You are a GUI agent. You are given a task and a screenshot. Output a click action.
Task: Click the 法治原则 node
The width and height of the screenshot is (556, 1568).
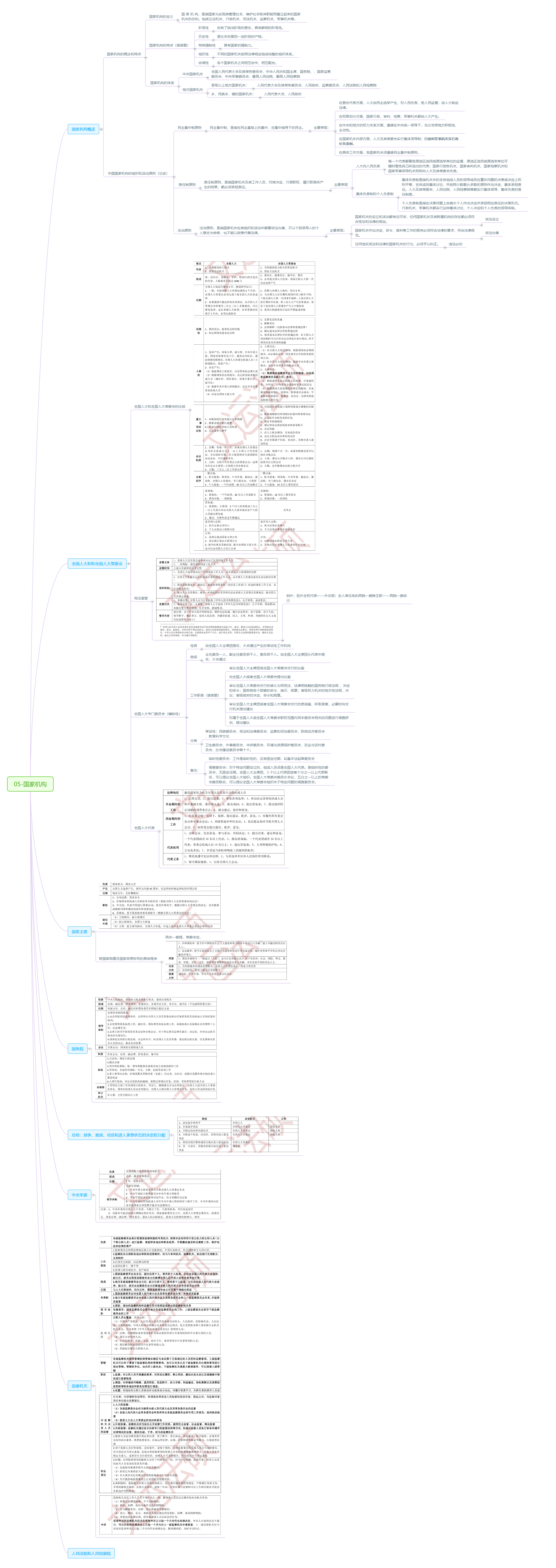click(185, 231)
